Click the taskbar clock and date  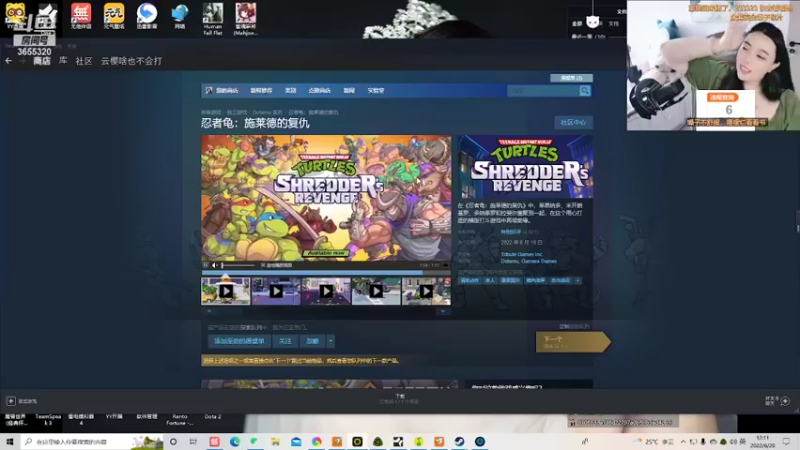point(763,441)
